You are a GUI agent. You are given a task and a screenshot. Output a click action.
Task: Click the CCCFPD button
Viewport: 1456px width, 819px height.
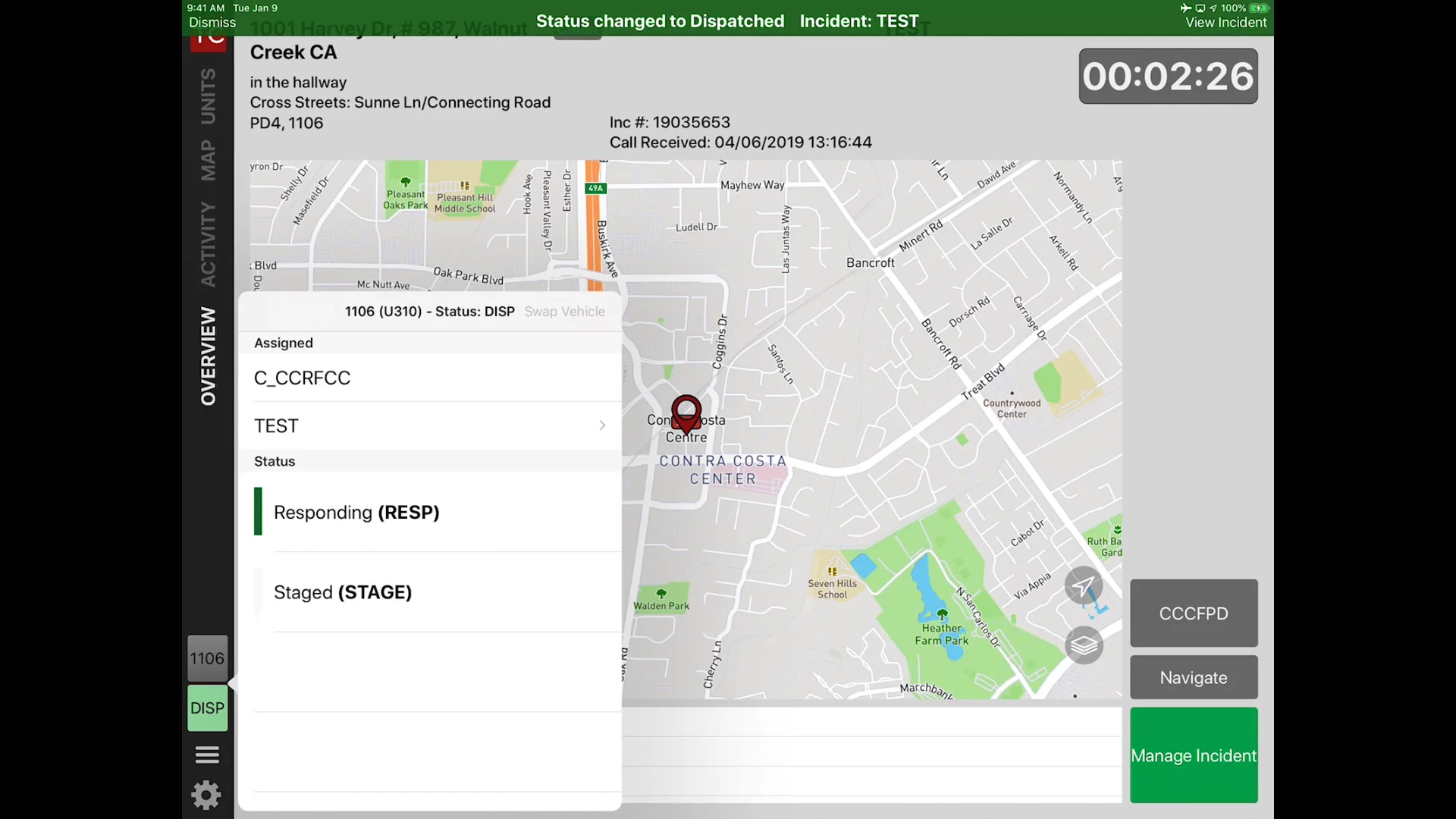coord(1193,613)
